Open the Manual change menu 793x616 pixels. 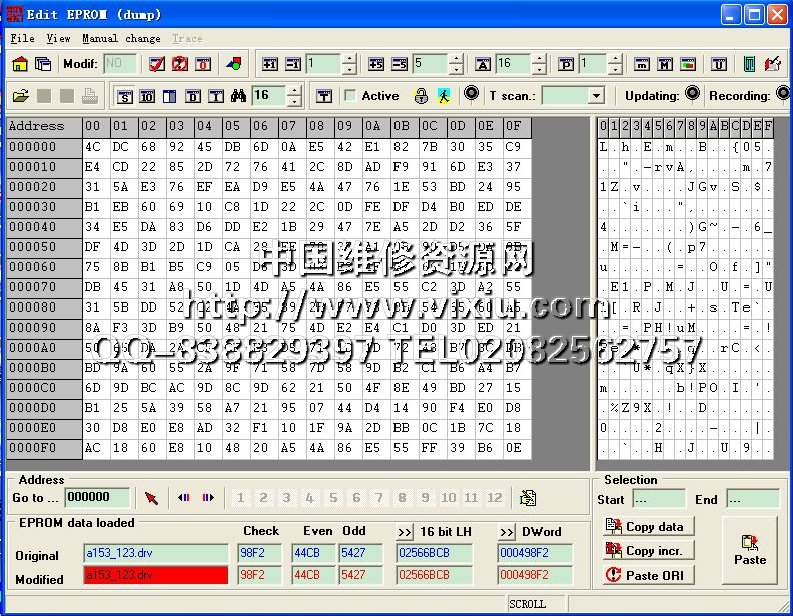(121, 38)
